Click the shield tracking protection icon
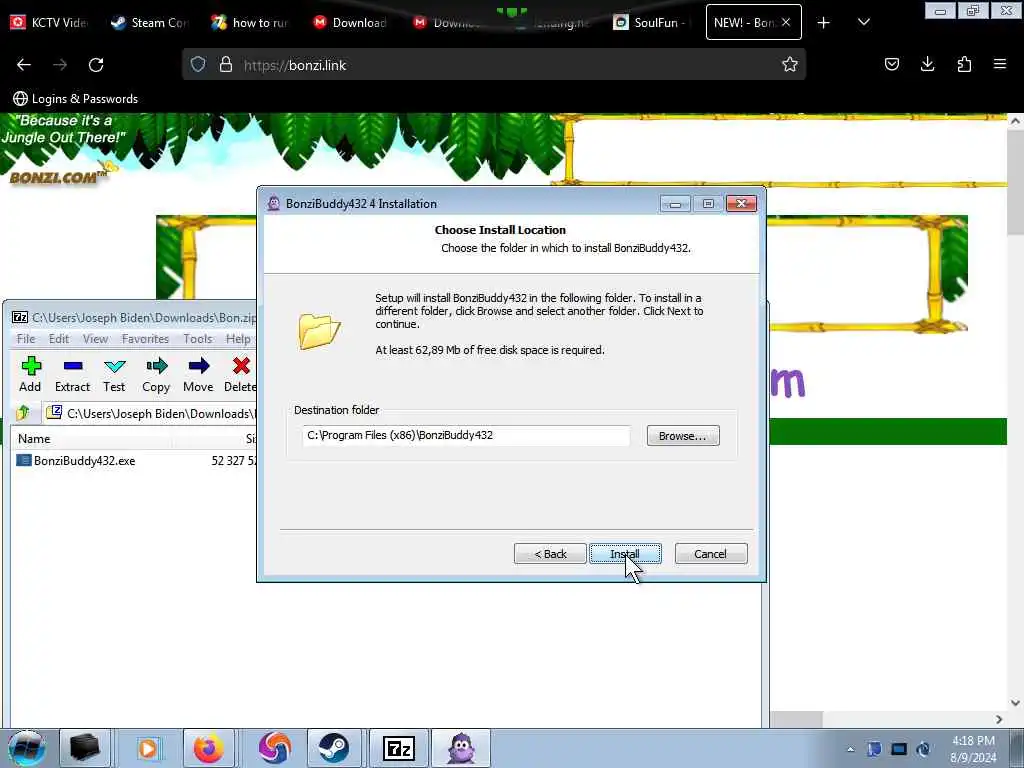This screenshot has height=768, width=1024. pyautogui.click(x=198, y=64)
